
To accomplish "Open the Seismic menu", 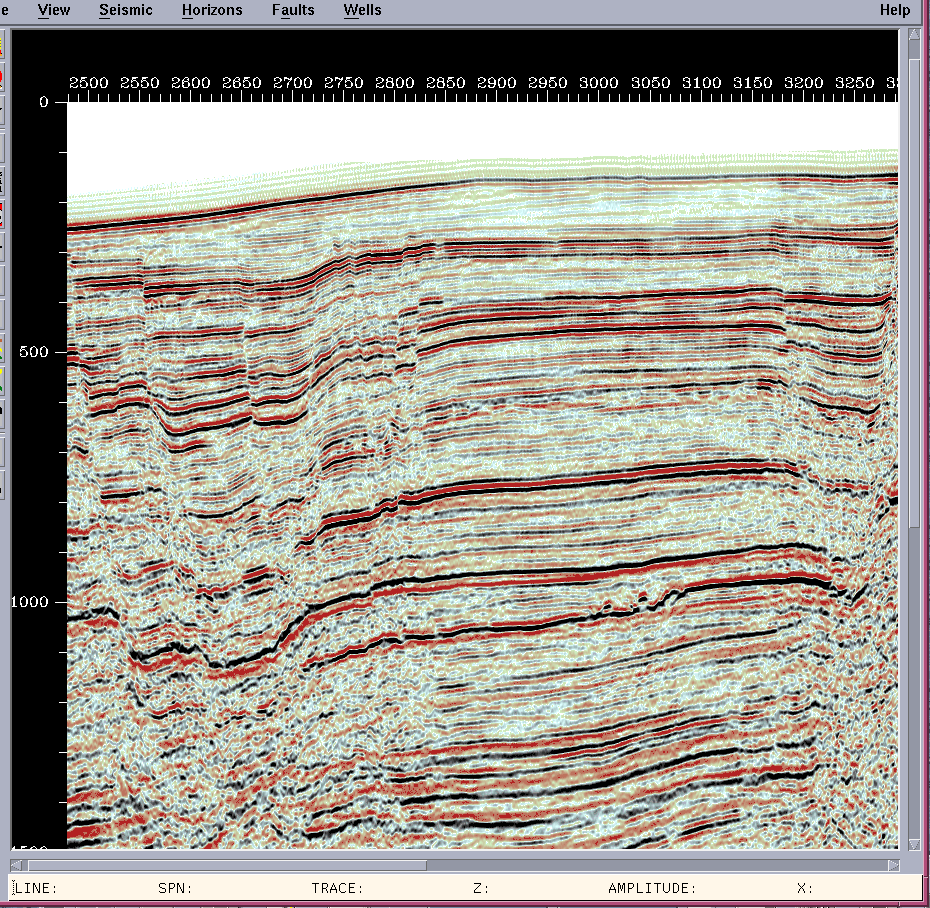I will tap(126, 10).
